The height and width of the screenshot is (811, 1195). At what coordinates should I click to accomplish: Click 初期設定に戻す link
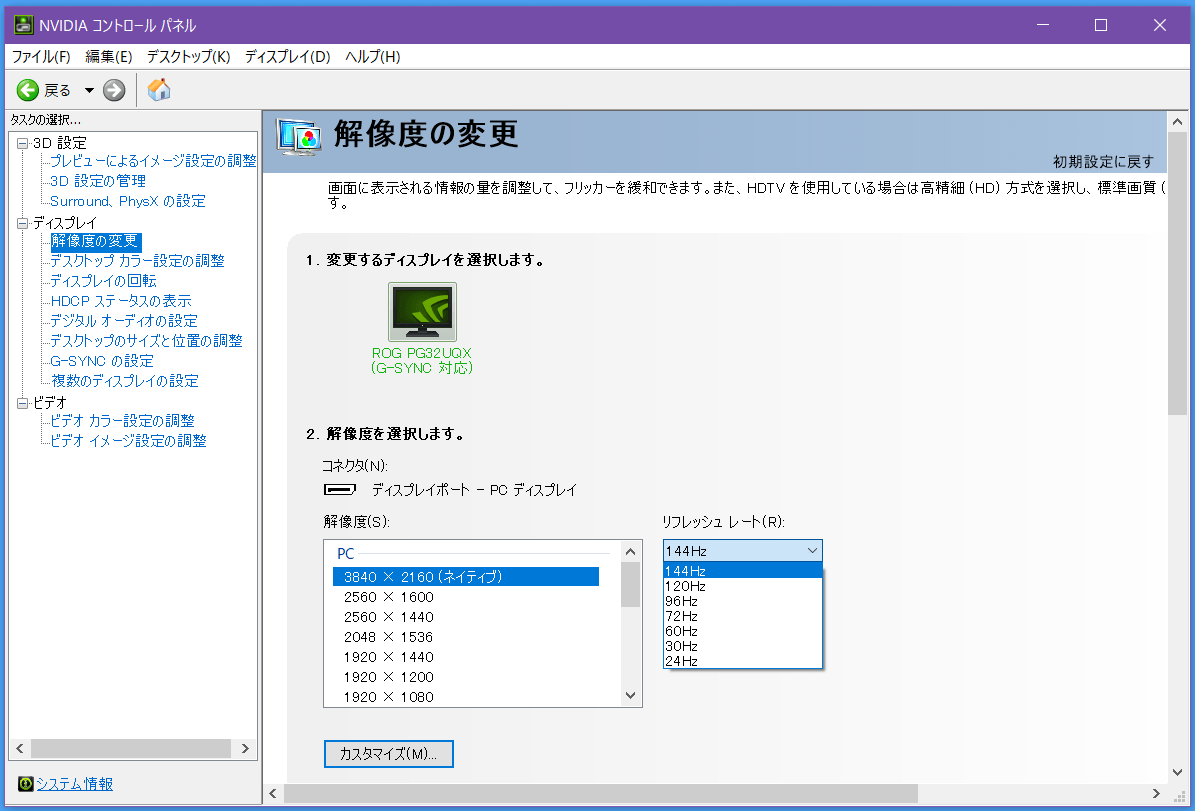click(x=1103, y=162)
